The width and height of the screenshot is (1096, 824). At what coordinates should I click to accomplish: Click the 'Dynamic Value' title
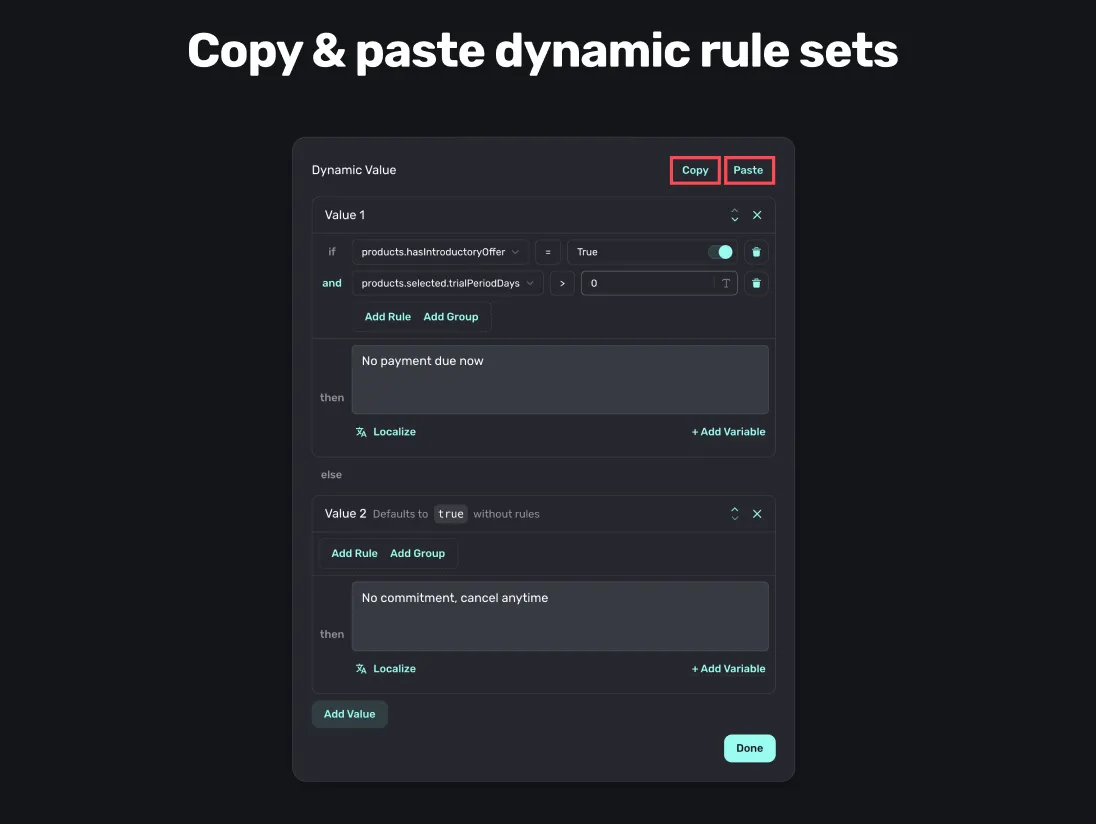354,170
